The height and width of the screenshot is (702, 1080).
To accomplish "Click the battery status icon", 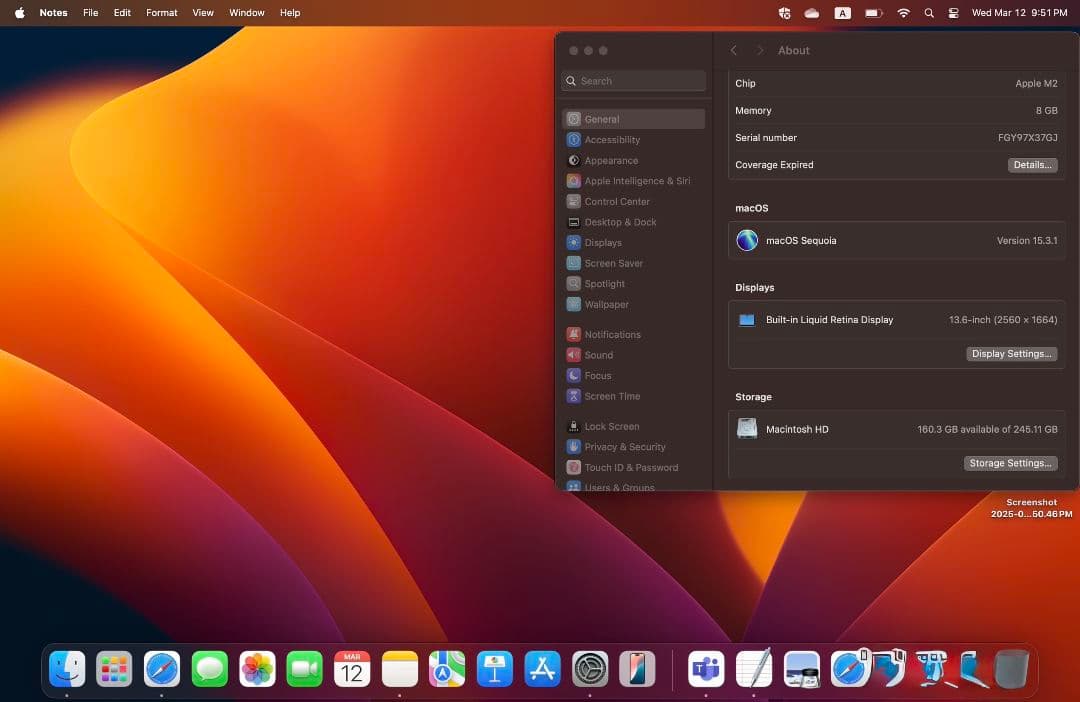I will [x=873, y=12].
